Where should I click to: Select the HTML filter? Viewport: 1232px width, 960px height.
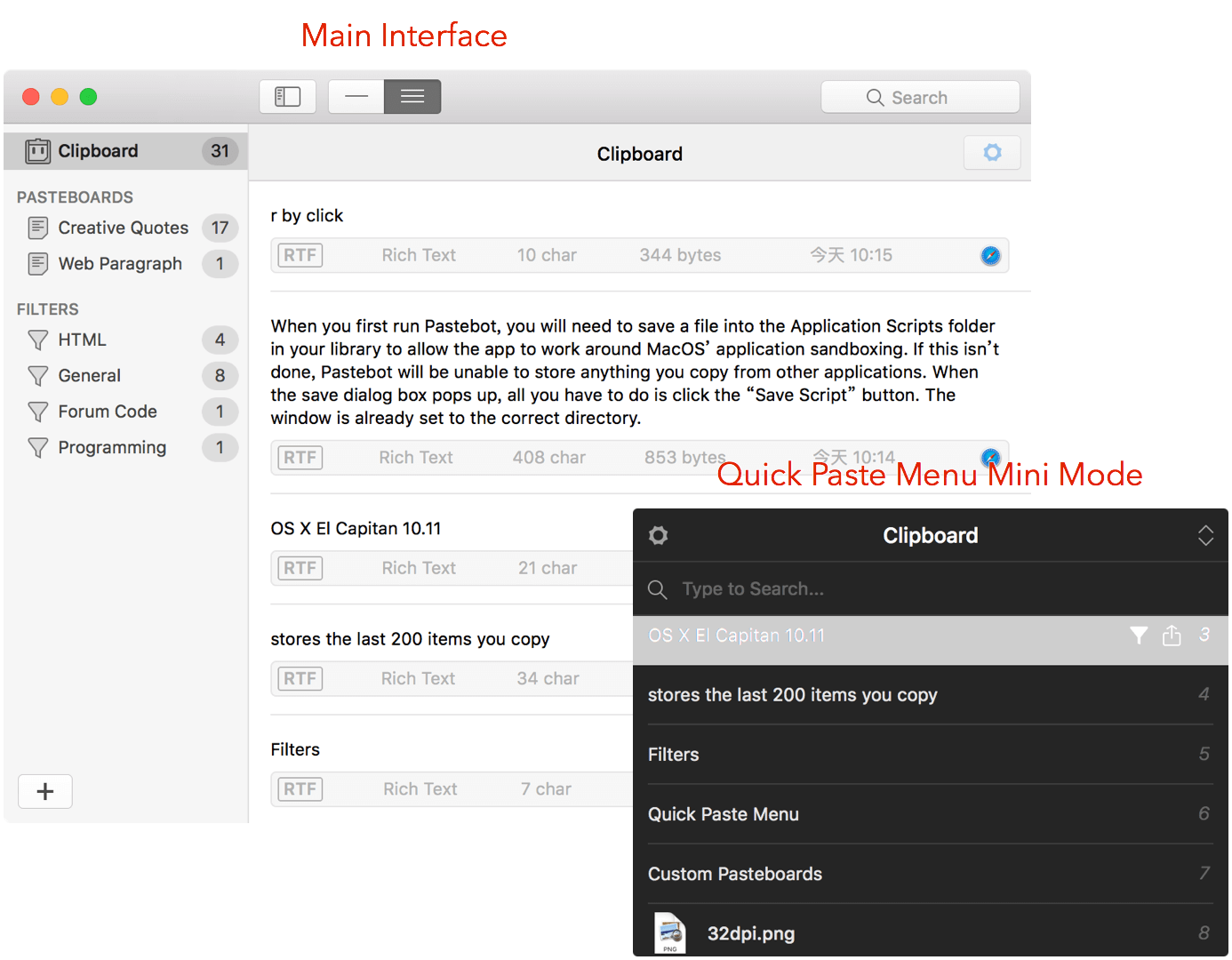coord(125,340)
